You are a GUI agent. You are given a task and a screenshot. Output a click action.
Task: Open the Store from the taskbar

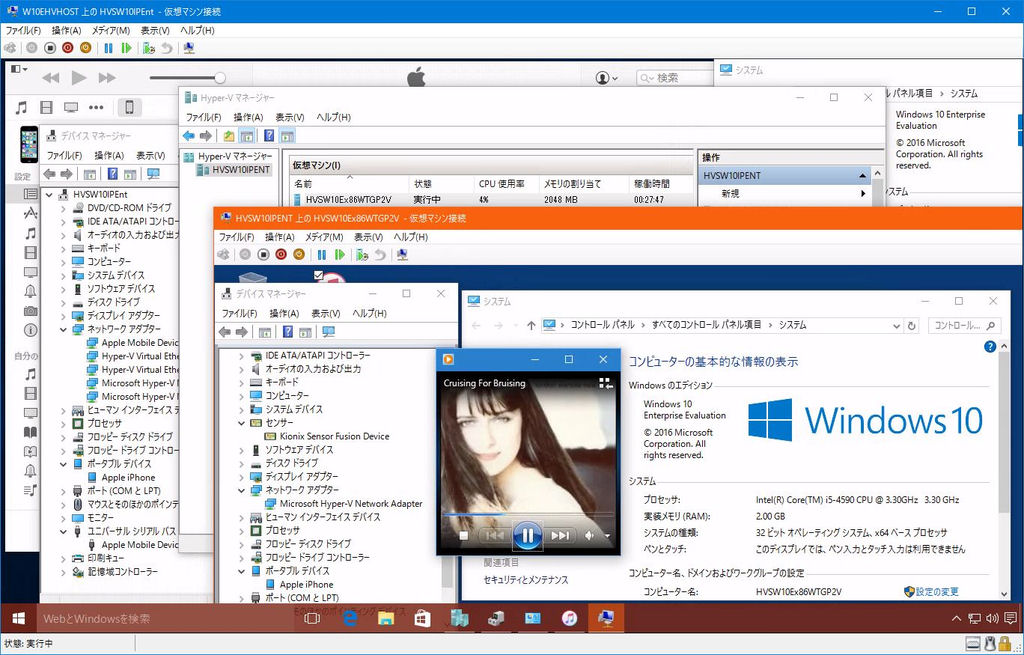click(x=423, y=618)
